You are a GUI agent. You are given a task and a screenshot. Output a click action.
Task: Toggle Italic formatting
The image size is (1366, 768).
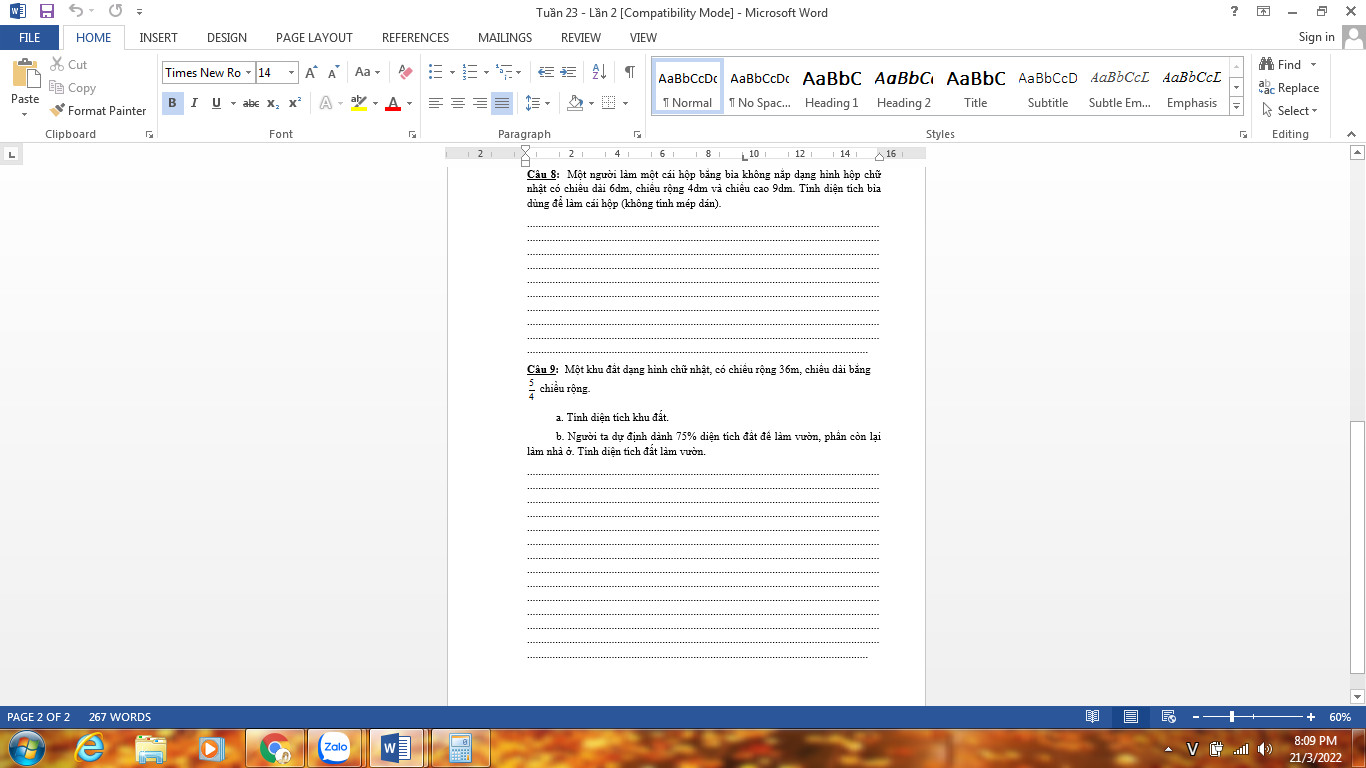pos(194,103)
